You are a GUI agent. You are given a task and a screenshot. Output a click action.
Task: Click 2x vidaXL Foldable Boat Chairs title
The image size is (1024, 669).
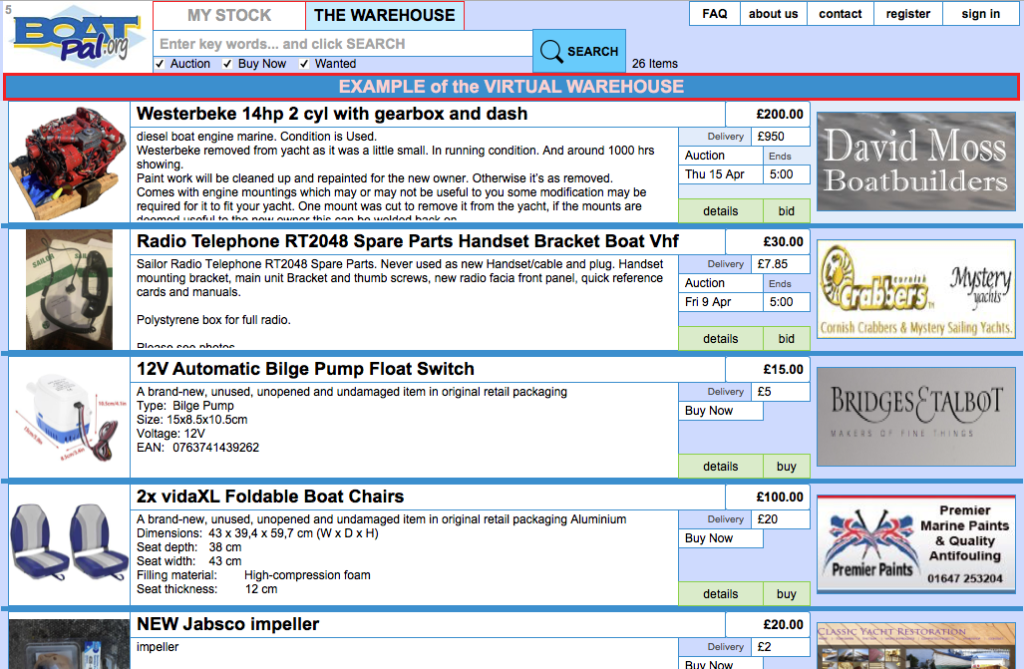[x=270, y=497]
